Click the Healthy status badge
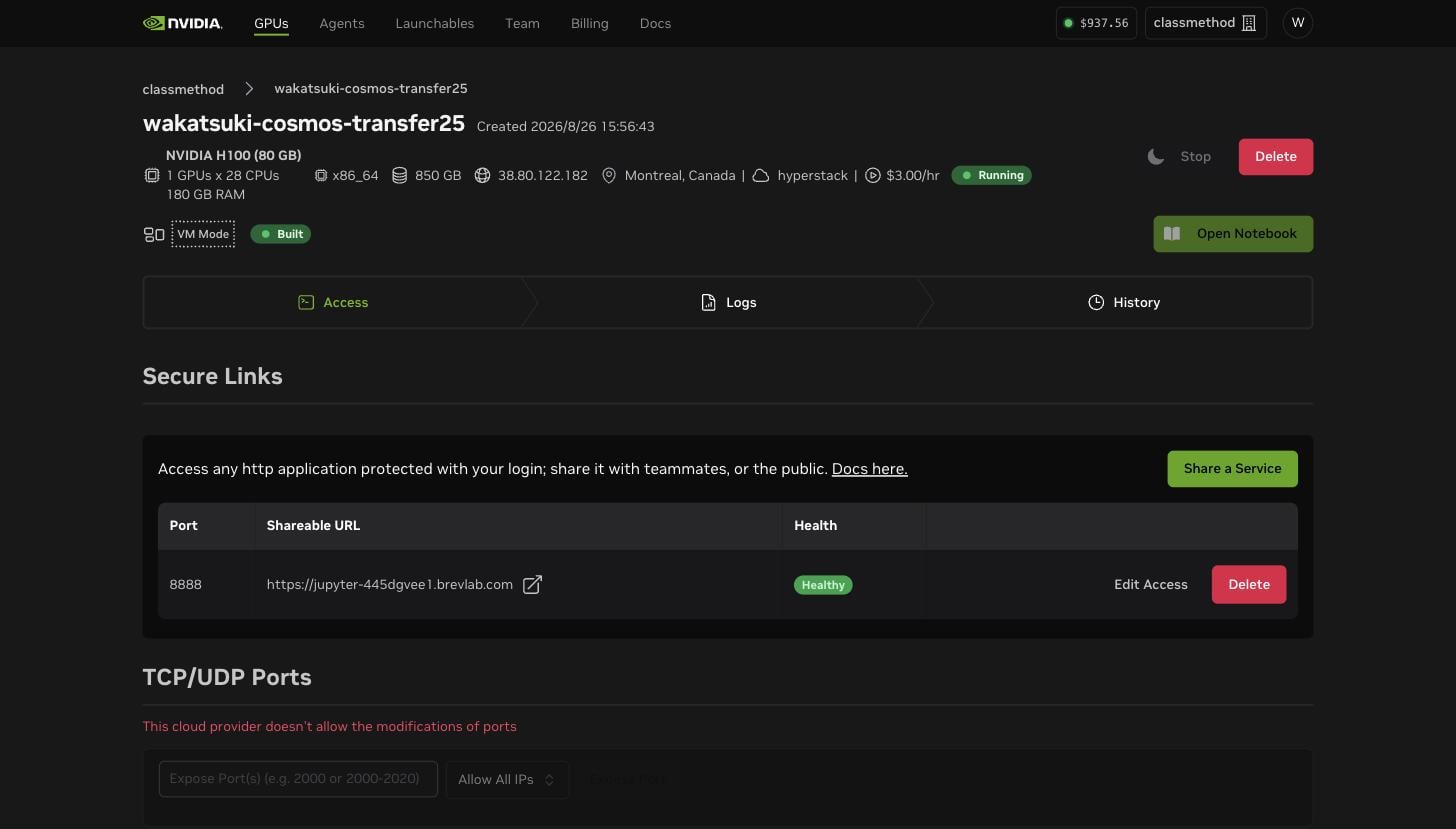 click(x=823, y=585)
